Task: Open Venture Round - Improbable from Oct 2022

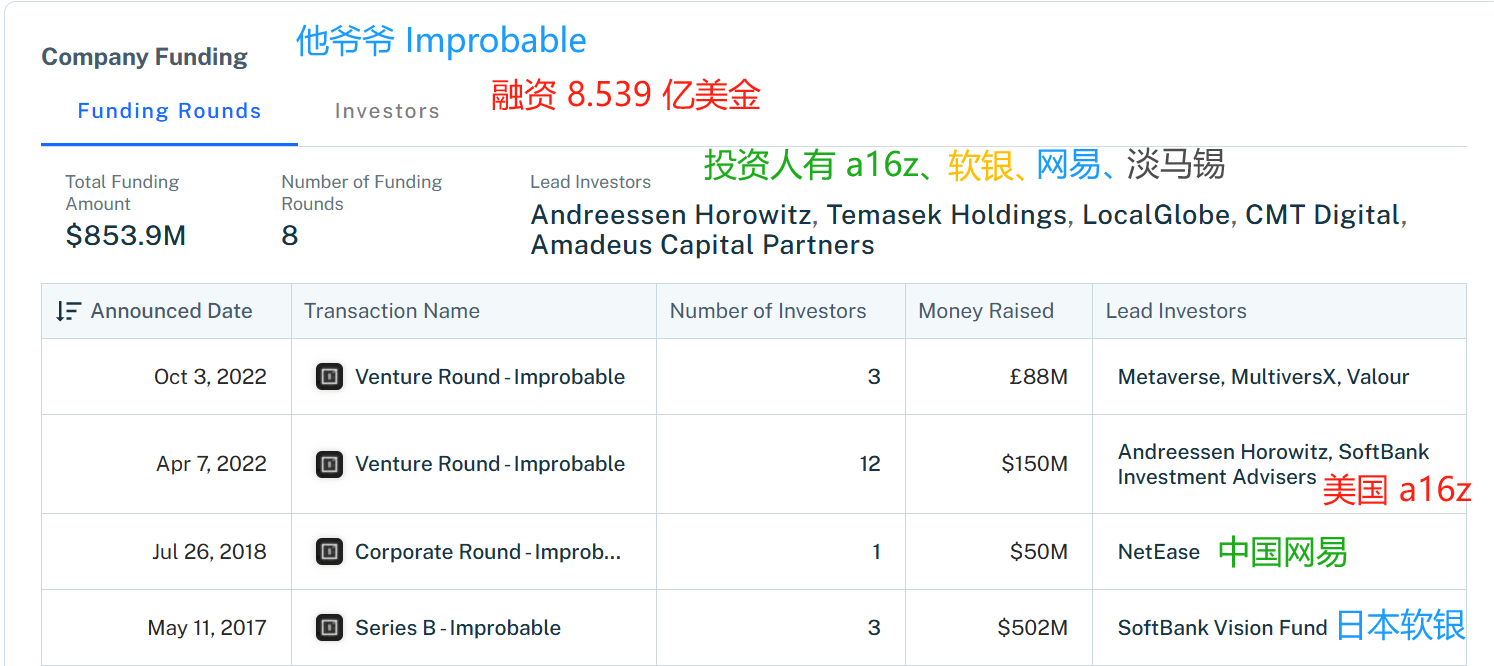Action: [x=490, y=377]
